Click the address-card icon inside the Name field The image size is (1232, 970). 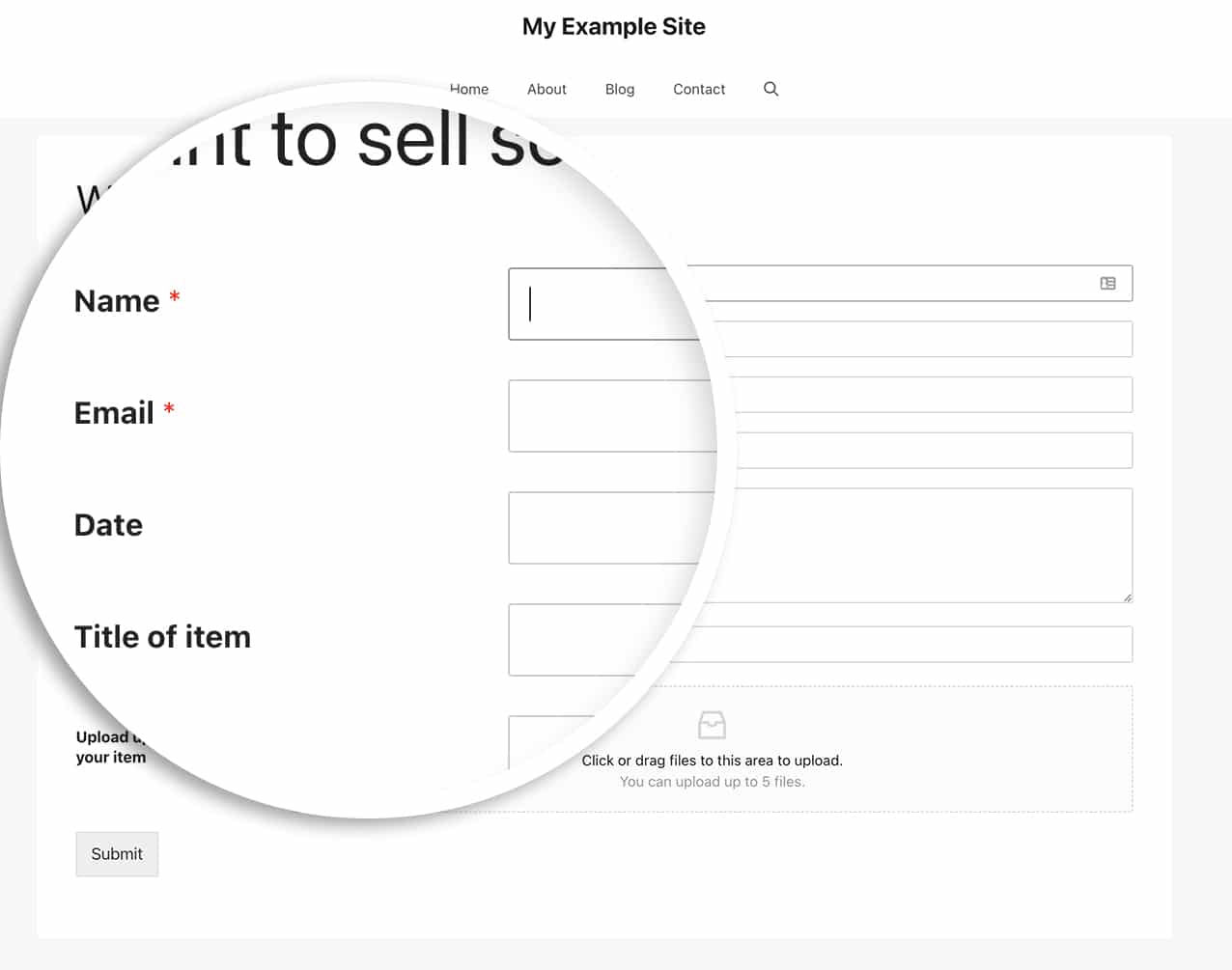point(1110,283)
